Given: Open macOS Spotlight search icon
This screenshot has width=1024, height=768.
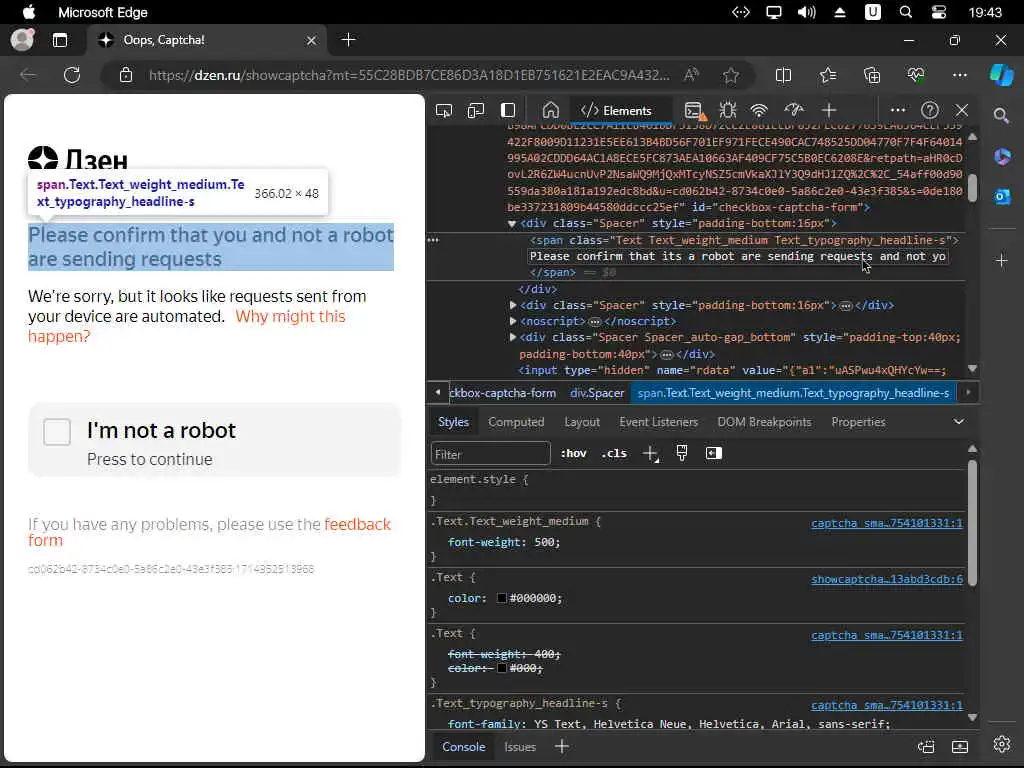Looking at the screenshot, I should click(x=905, y=12).
